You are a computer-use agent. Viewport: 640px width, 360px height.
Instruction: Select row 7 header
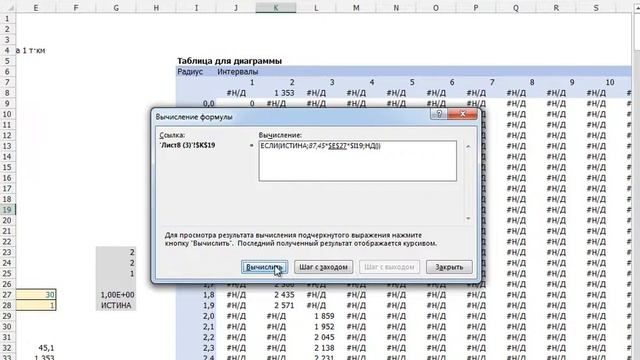pyautogui.click(x=7, y=82)
